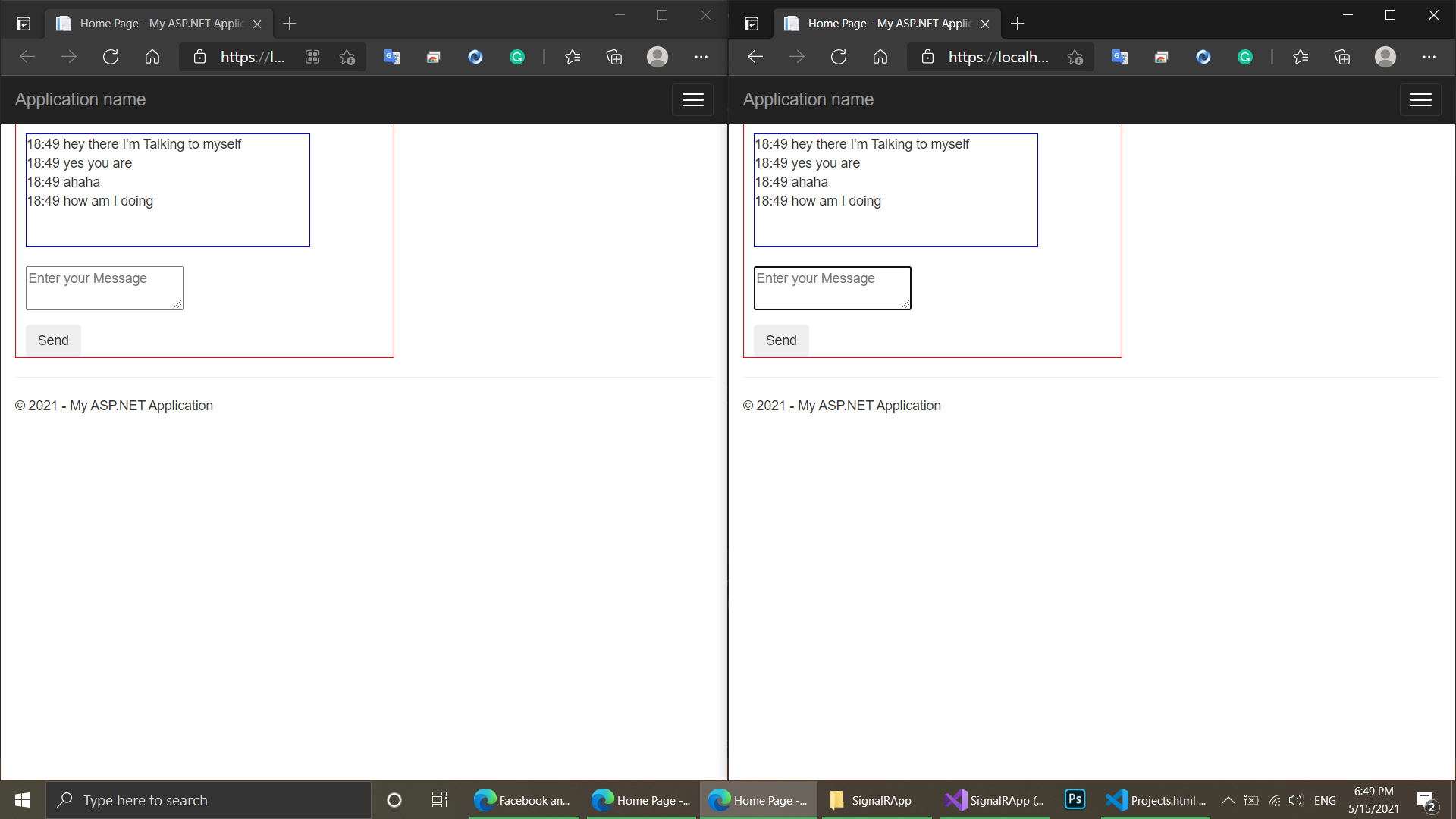Click Grammarly extension icon in left window
The width and height of the screenshot is (1456, 819).
(x=517, y=57)
